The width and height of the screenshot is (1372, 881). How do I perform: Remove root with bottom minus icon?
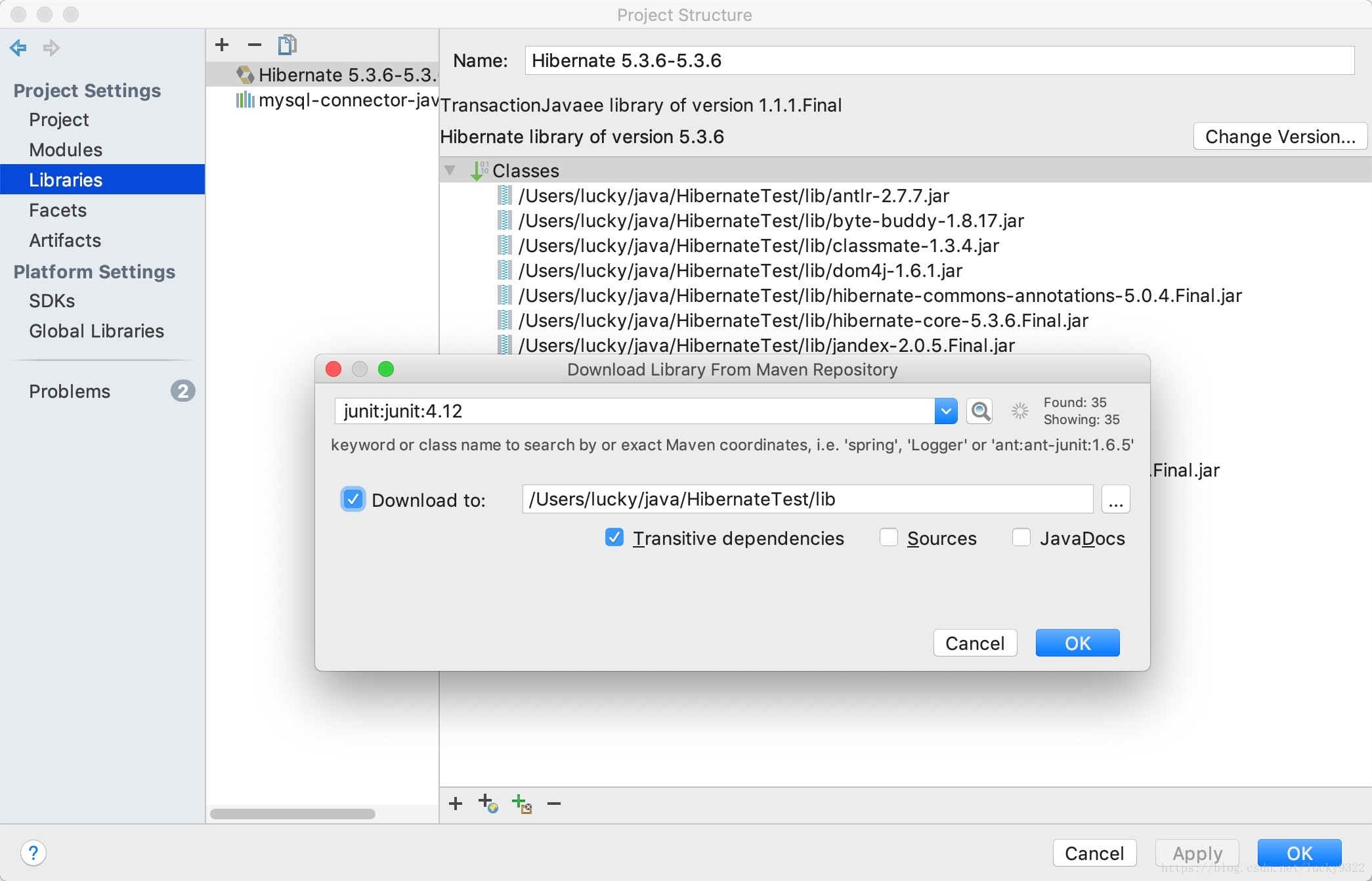click(x=554, y=803)
